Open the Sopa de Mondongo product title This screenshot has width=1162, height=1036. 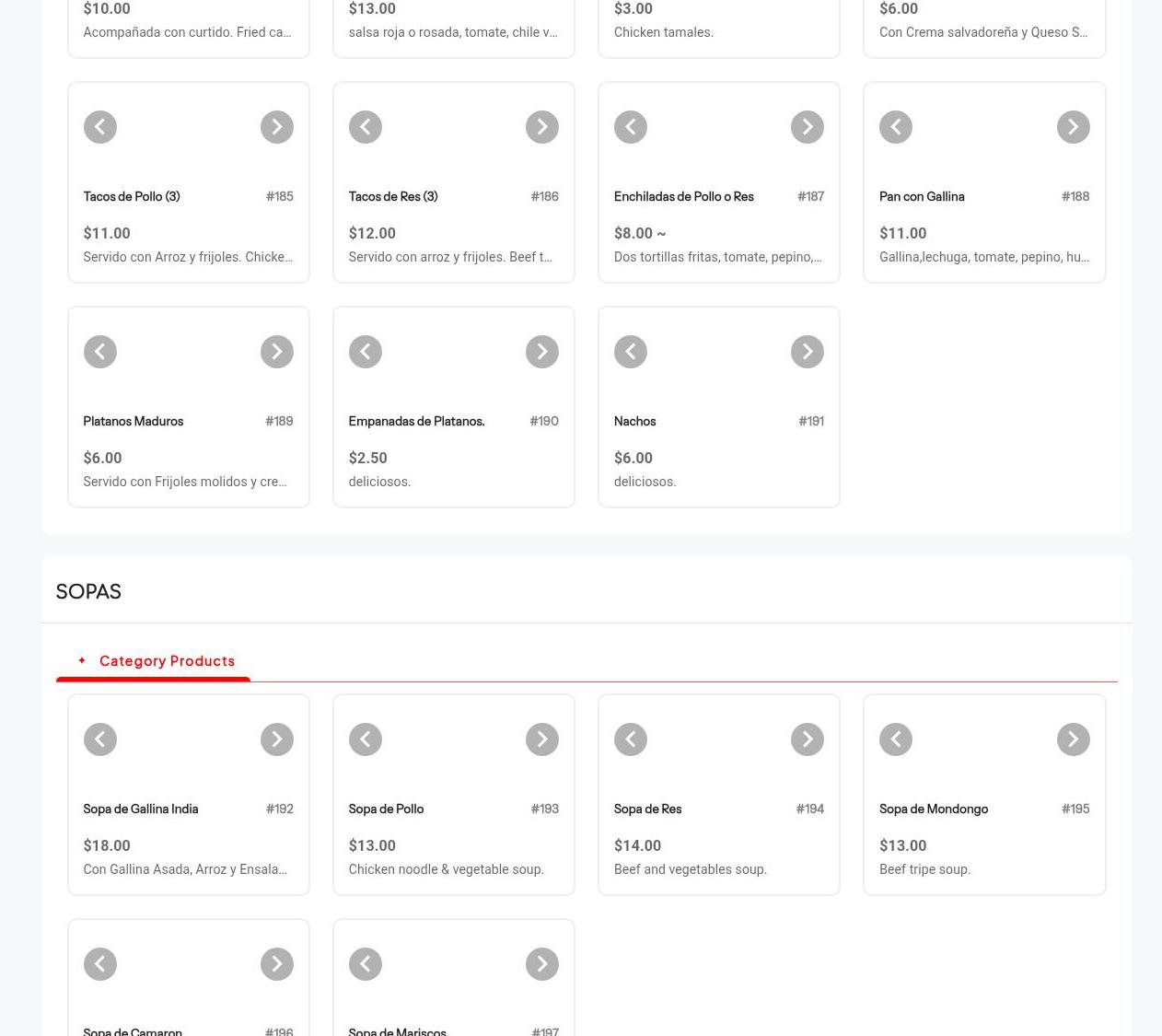[x=933, y=809]
